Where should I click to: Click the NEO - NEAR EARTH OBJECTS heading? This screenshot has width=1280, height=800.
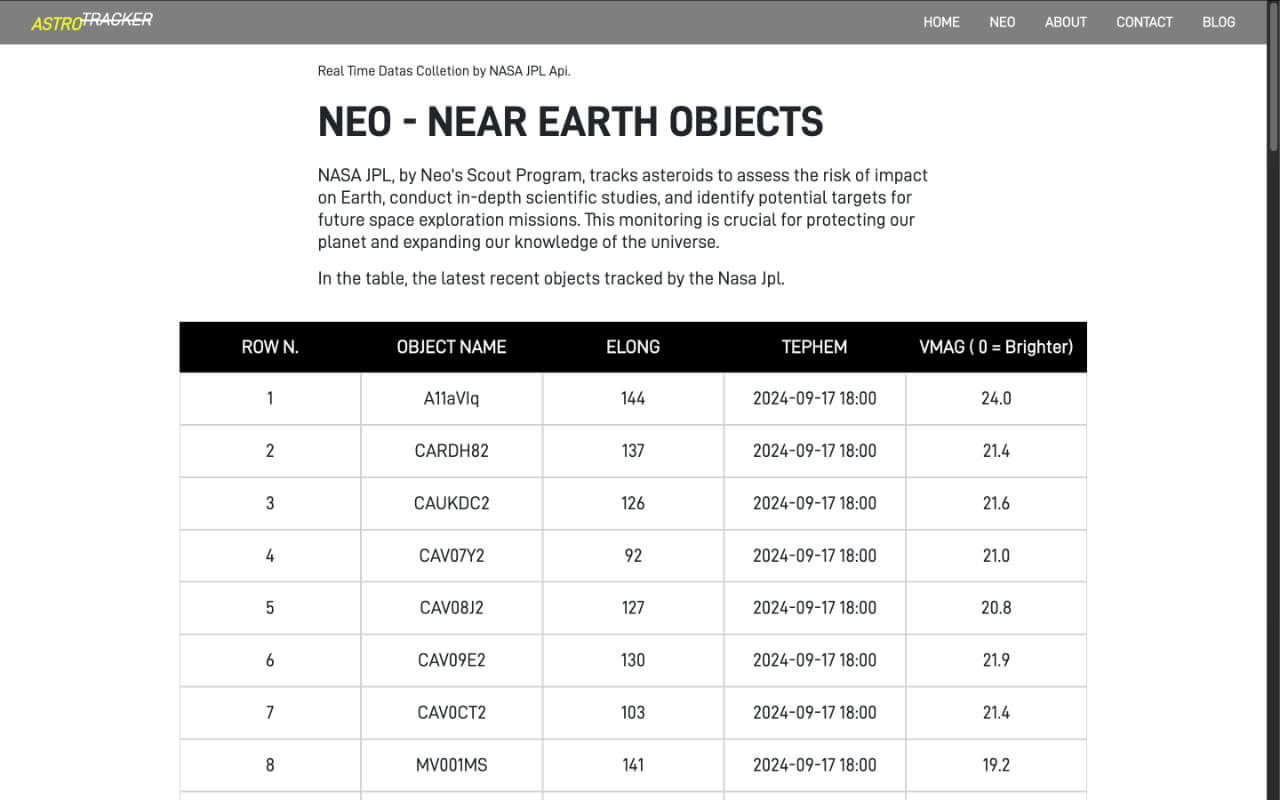click(x=570, y=121)
